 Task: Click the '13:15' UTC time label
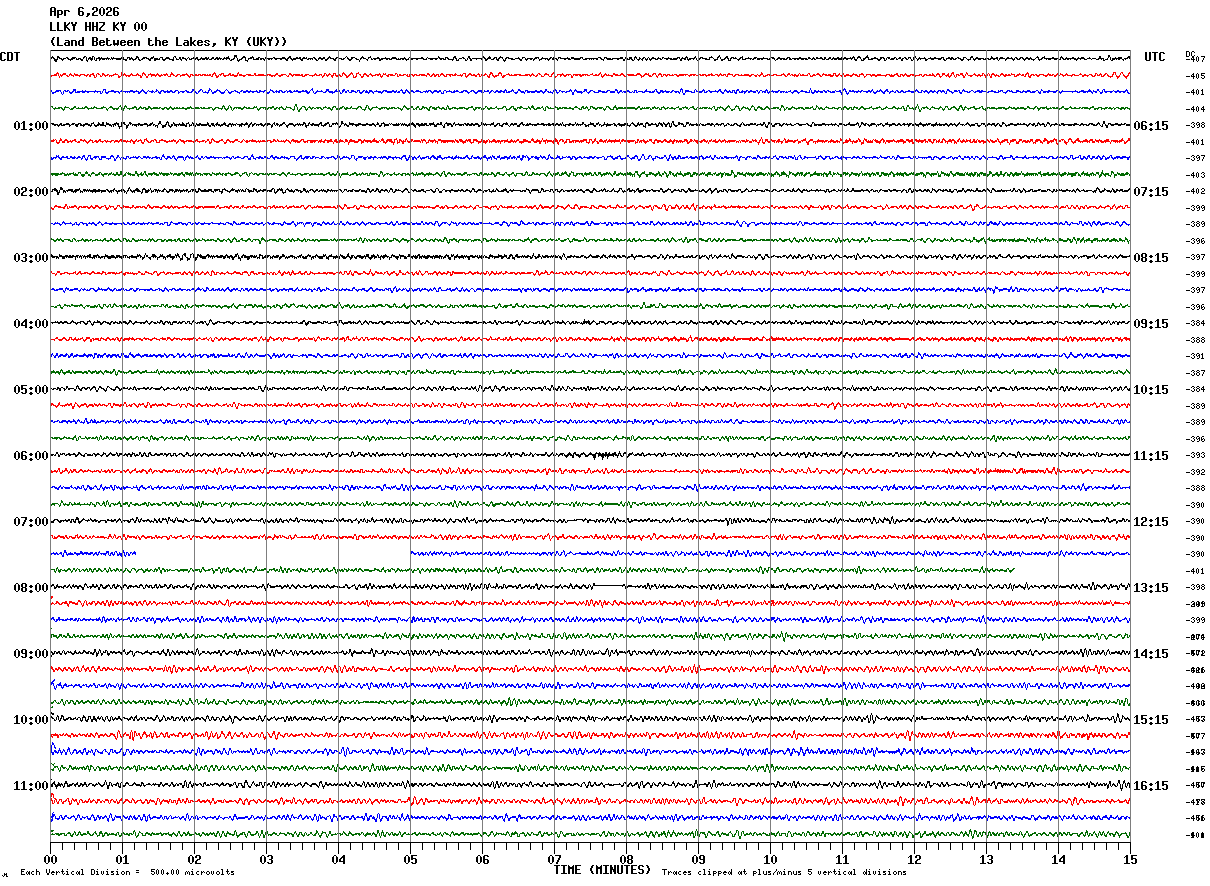(1151, 588)
